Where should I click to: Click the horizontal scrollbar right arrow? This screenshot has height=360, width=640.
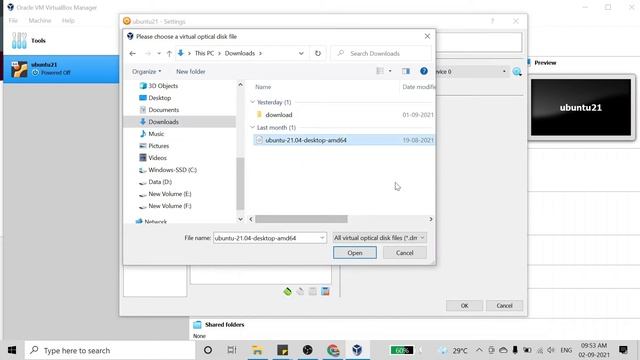click(431, 219)
